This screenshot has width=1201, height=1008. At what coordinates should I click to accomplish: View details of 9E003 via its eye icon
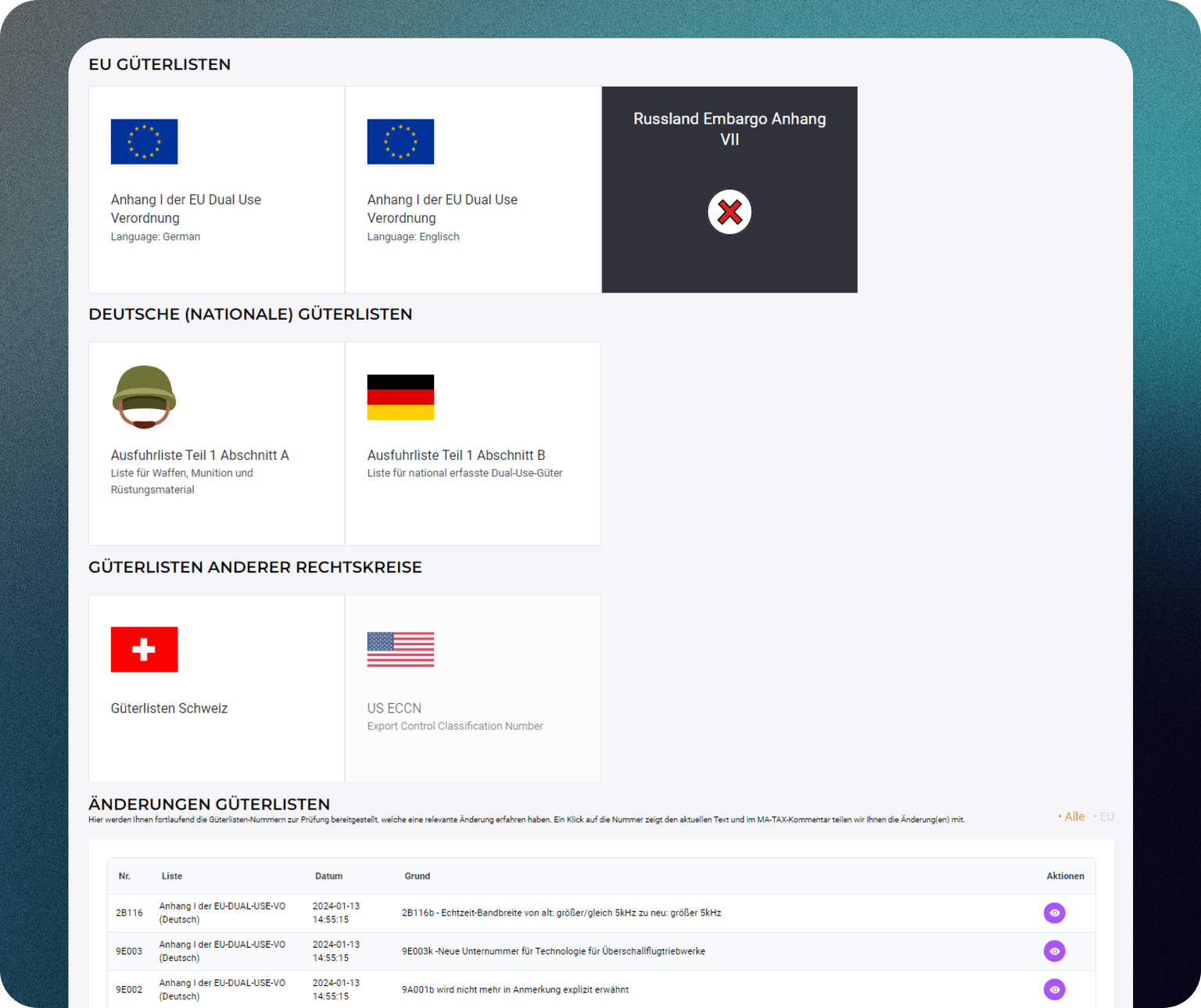point(1054,951)
